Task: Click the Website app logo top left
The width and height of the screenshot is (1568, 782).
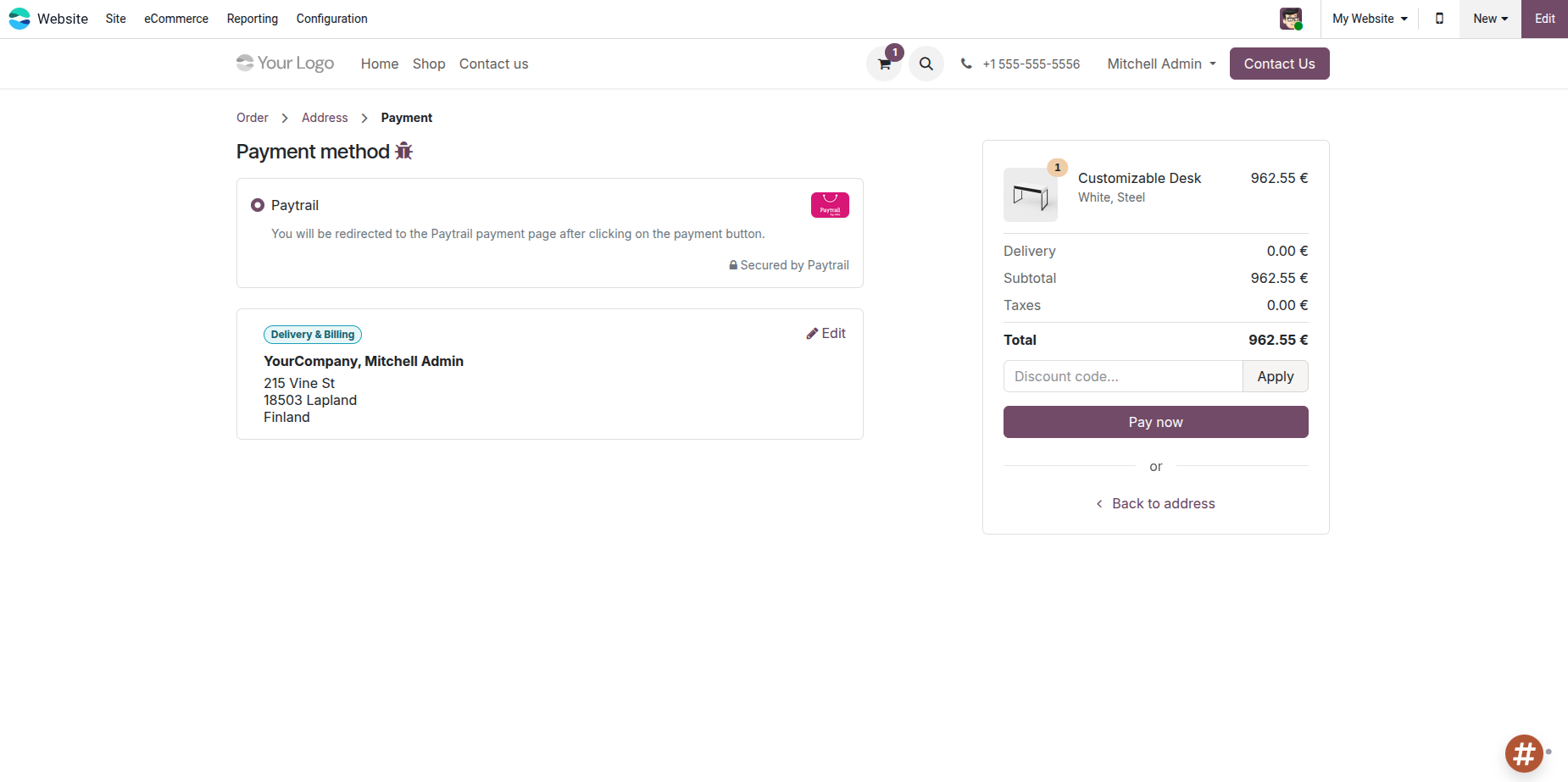Action: pyautogui.click(x=19, y=18)
